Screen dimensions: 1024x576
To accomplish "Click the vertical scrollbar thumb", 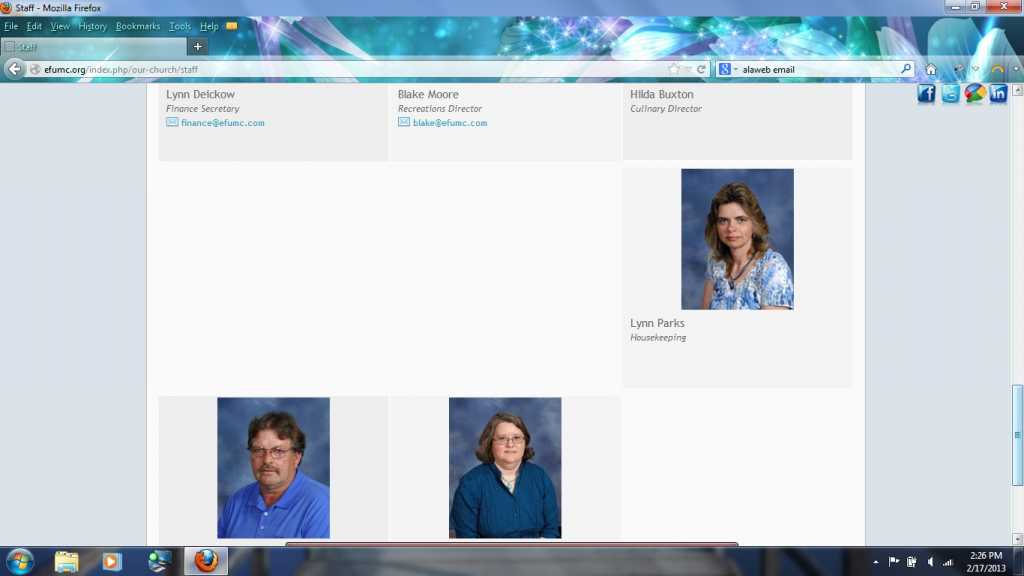I will coord(1018,435).
